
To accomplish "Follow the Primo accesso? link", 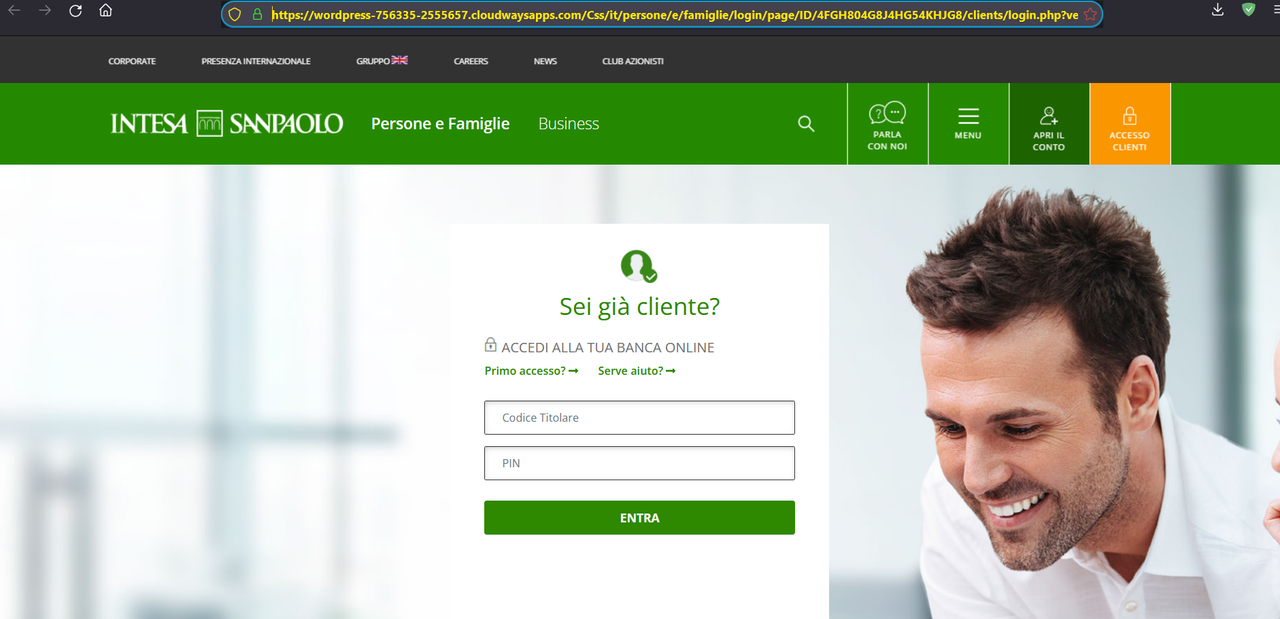I will coord(531,371).
